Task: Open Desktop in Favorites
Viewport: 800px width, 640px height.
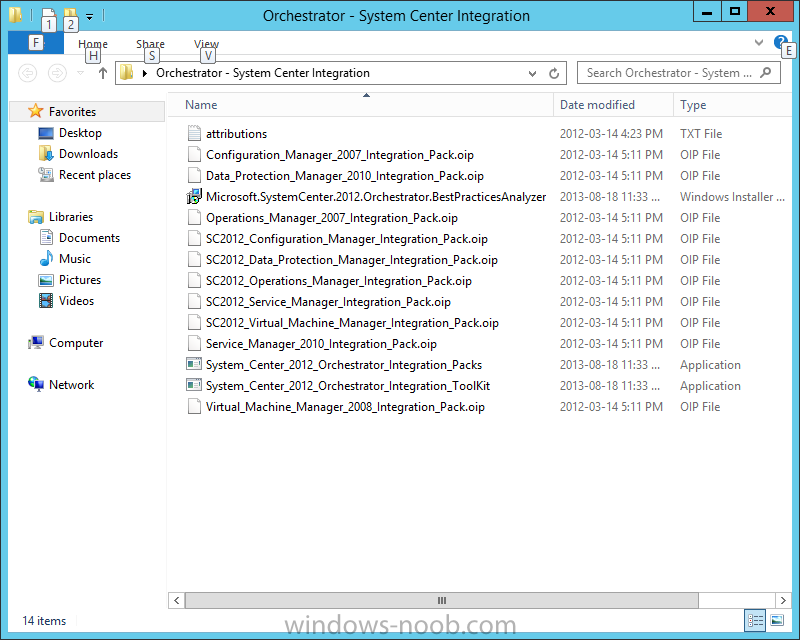Action: click(80, 133)
